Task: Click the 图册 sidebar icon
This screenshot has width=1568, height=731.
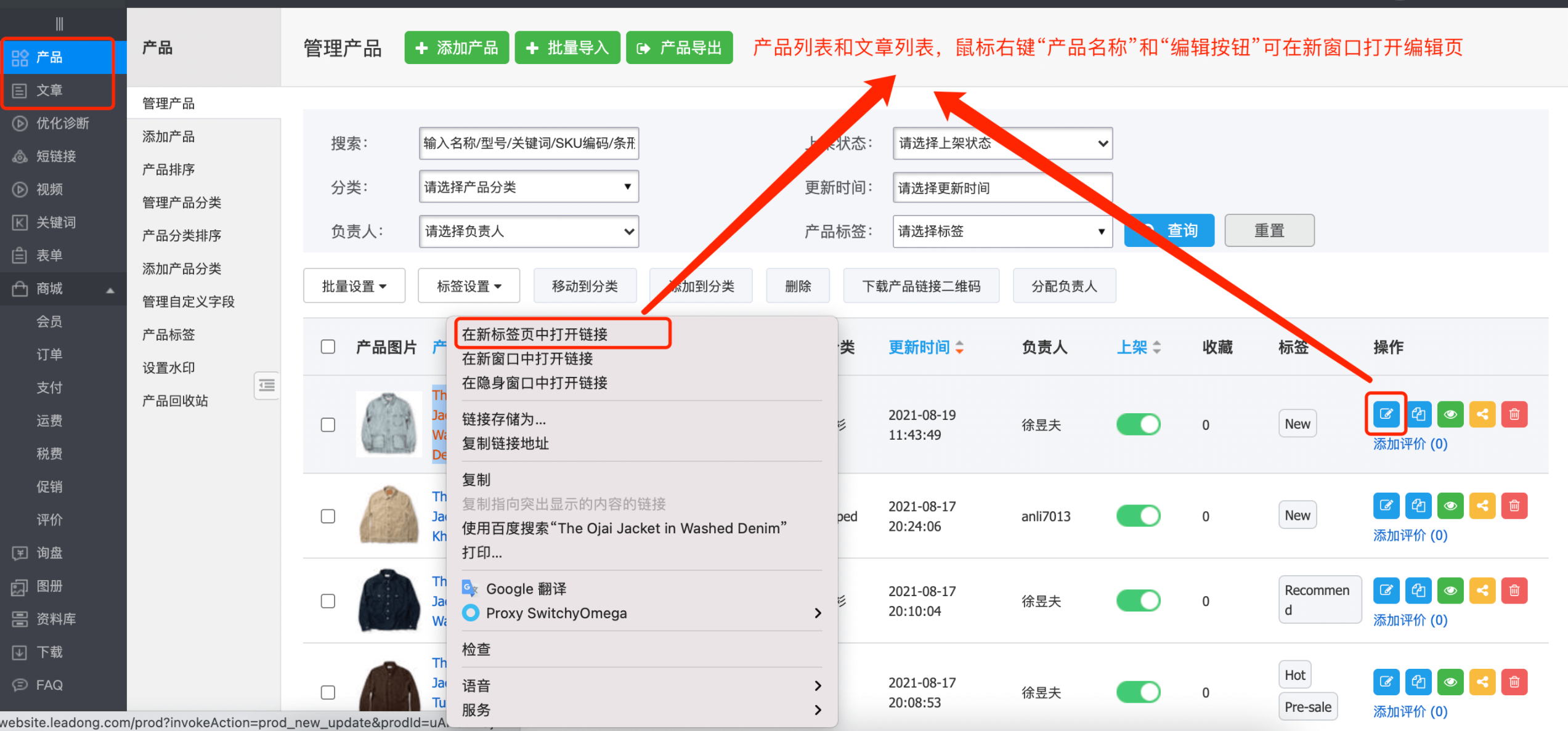Action: click(49, 586)
